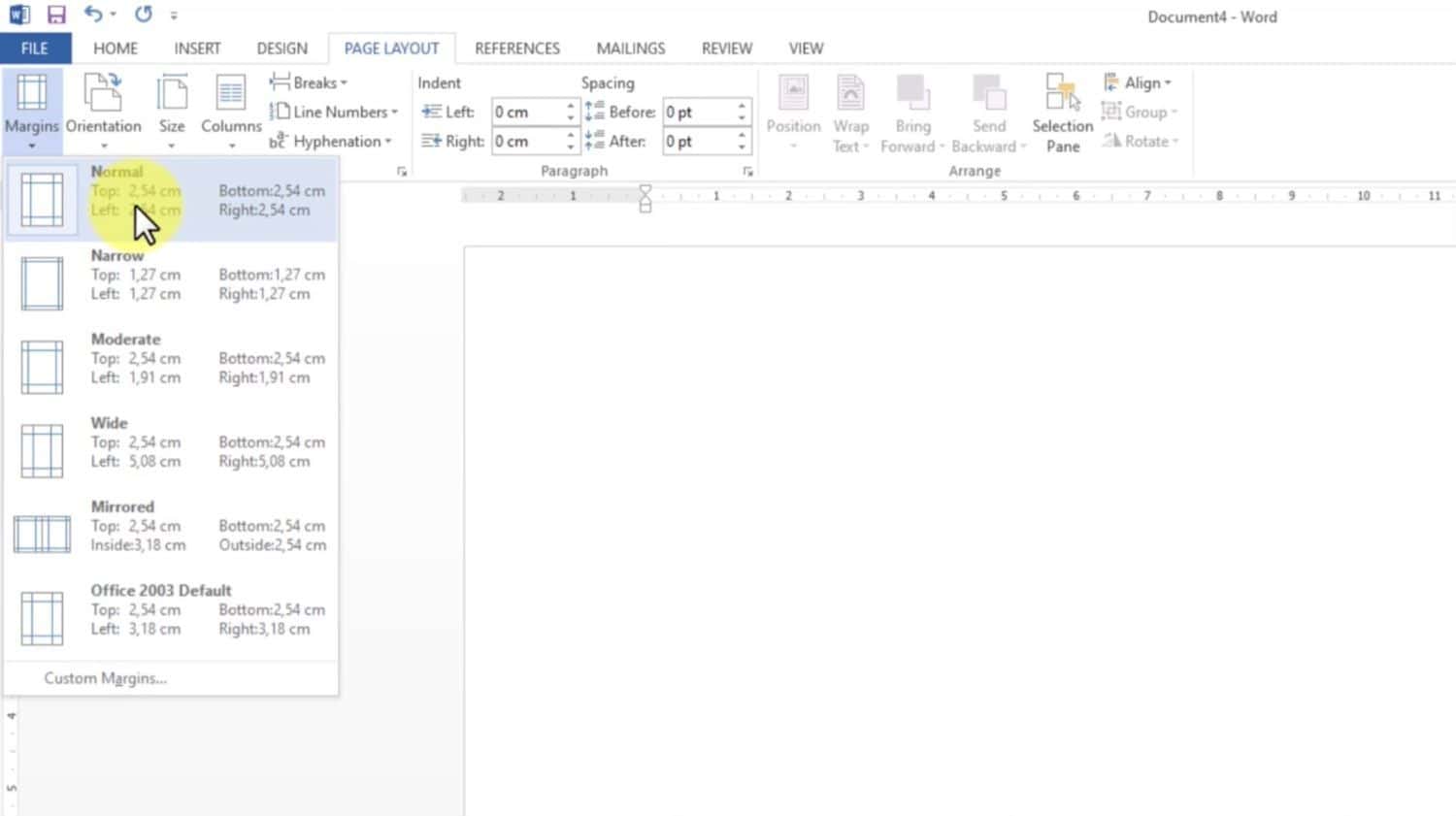Click the Indent Left input field

pyautogui.click(x=527, y=112)
